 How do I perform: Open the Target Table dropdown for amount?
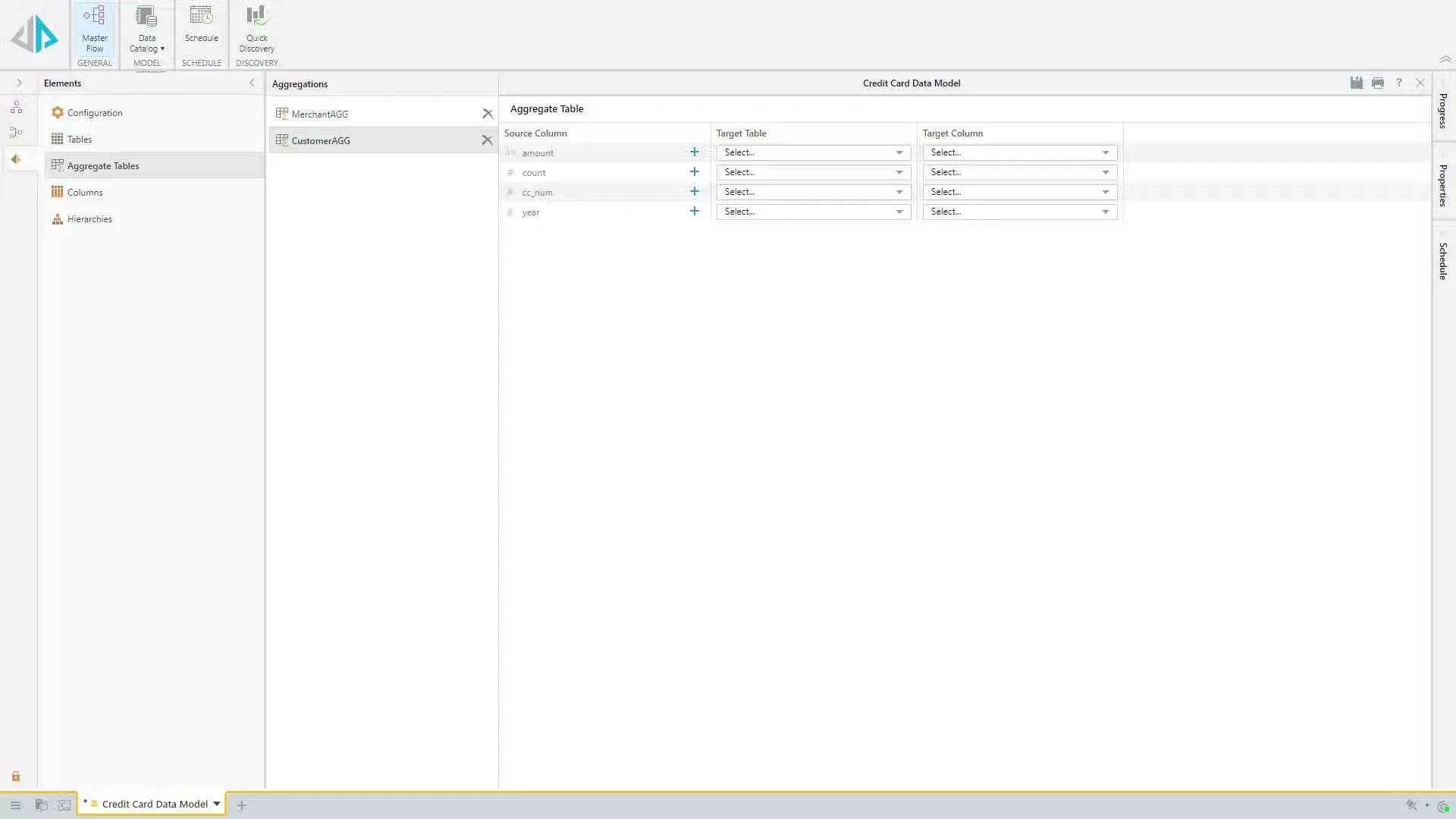(813, 152)
